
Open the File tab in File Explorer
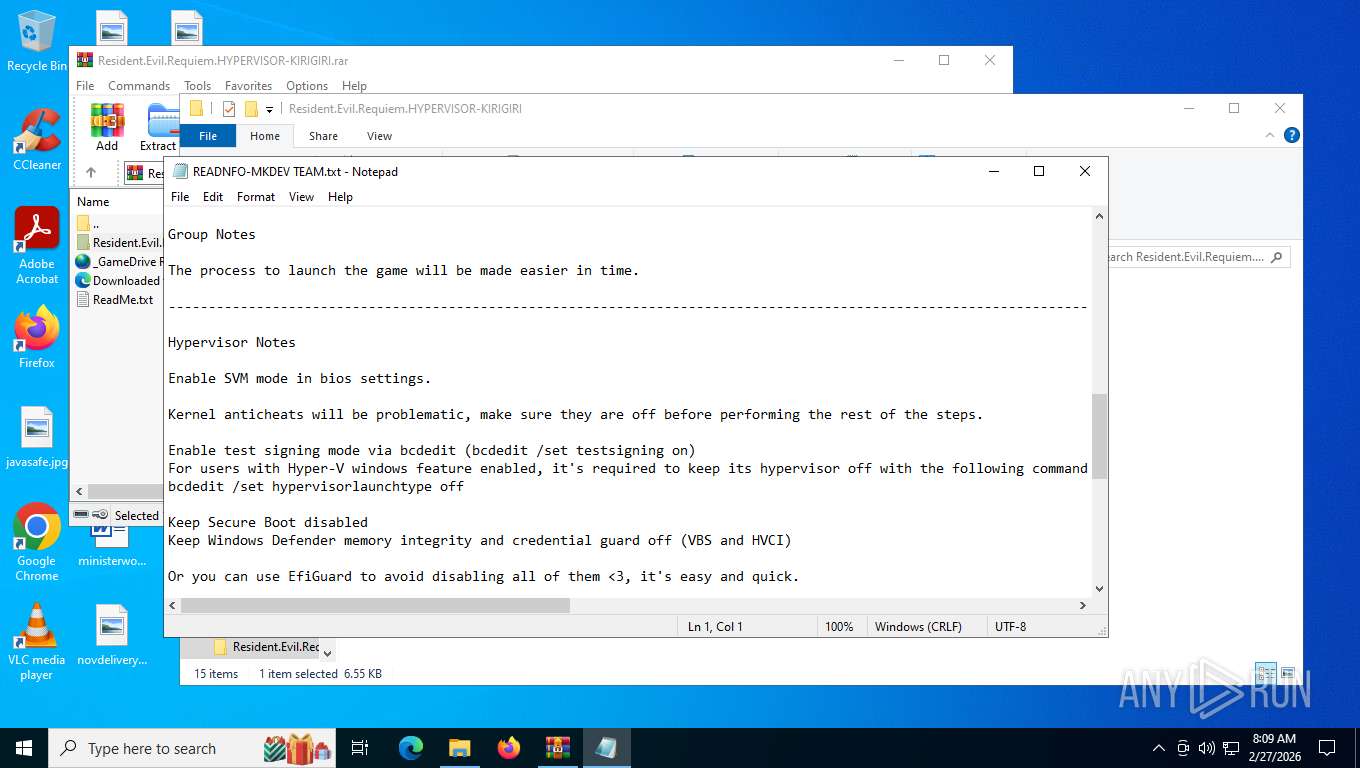coord(208,136)
